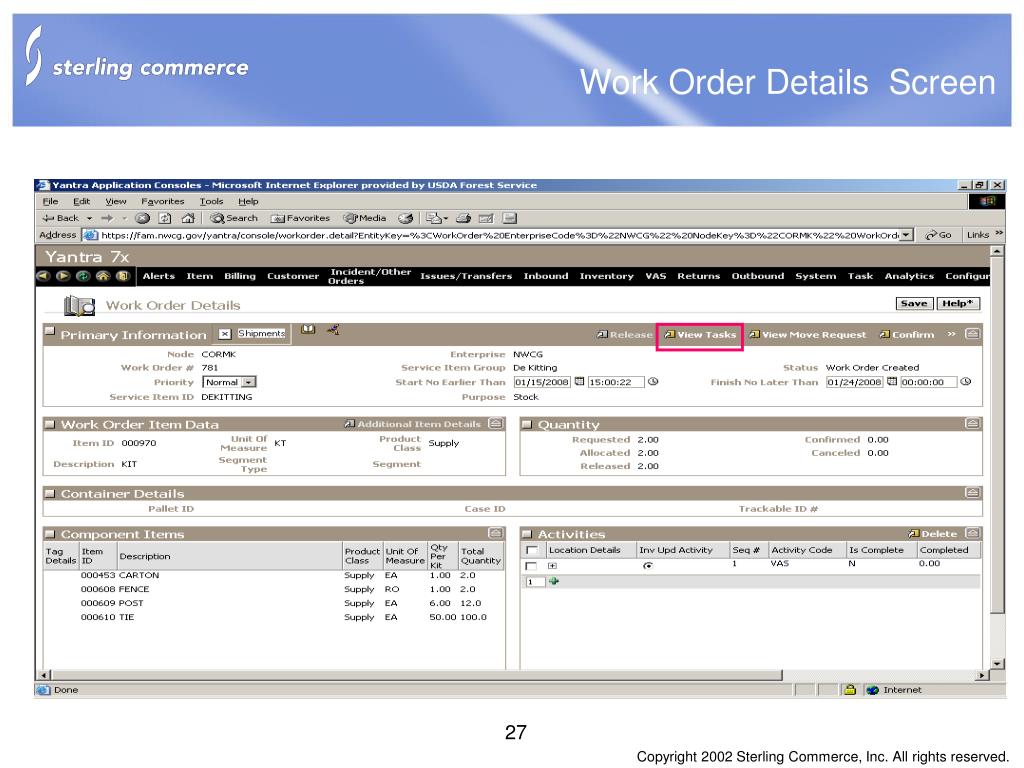
Task: Expand the Back button history dropdown
Action: 89,218
